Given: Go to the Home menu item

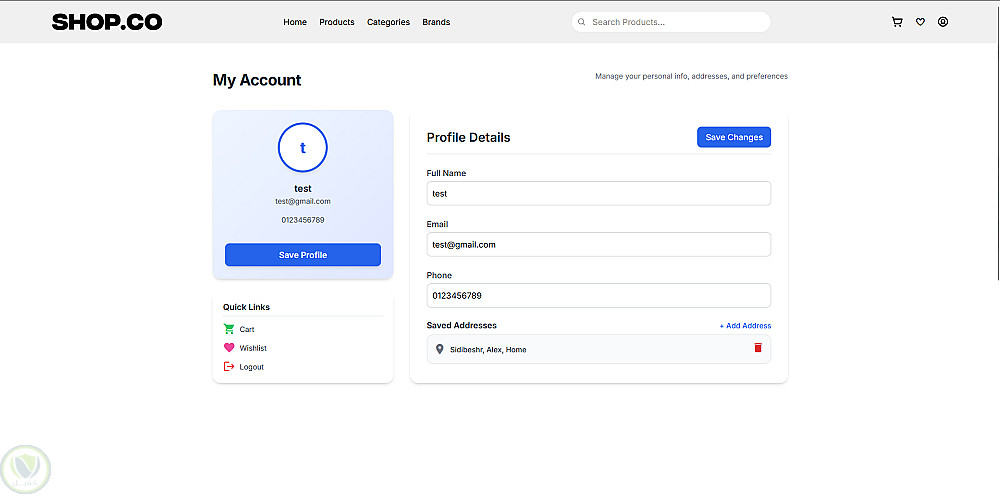Looking at the screenshot, I should 295,22.
